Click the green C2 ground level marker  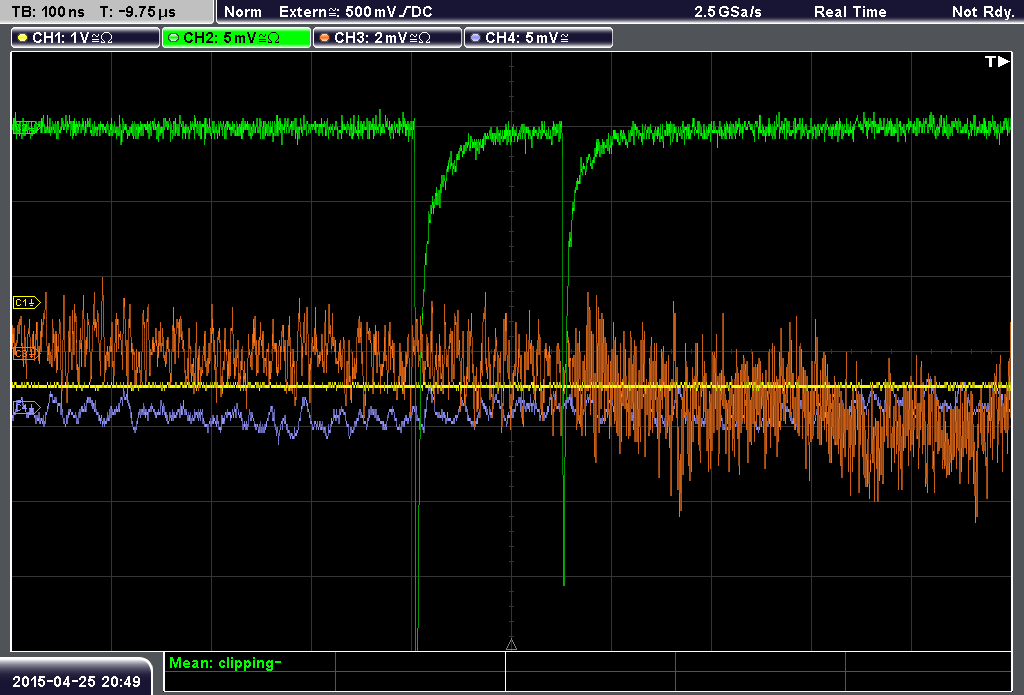click(25, 127)
